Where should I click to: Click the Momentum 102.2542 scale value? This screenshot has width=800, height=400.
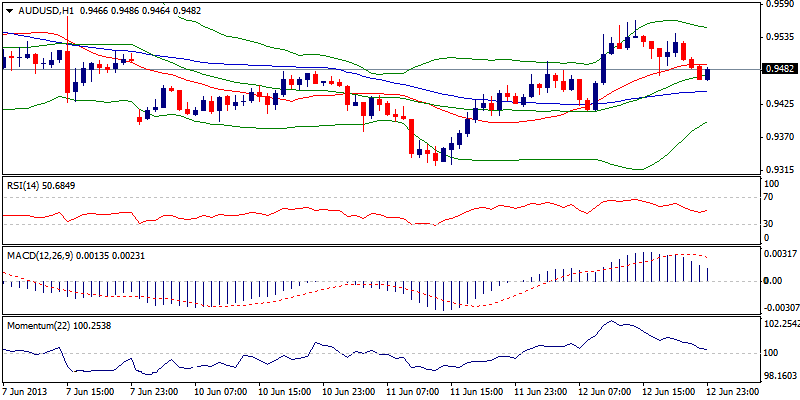pos(781,324)
